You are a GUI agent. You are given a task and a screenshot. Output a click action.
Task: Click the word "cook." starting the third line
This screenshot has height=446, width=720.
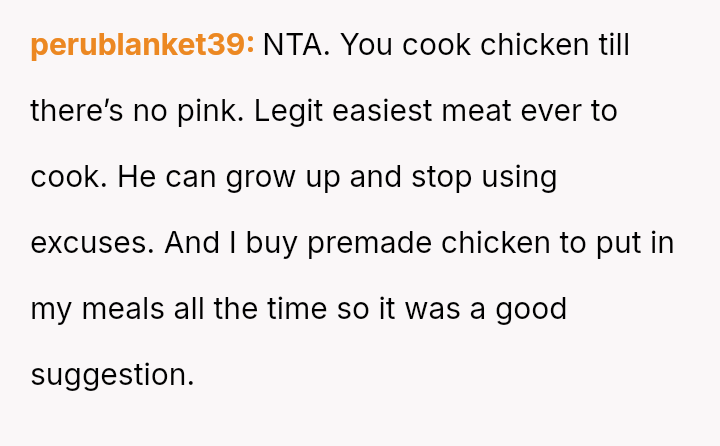[x=67, y=177]
